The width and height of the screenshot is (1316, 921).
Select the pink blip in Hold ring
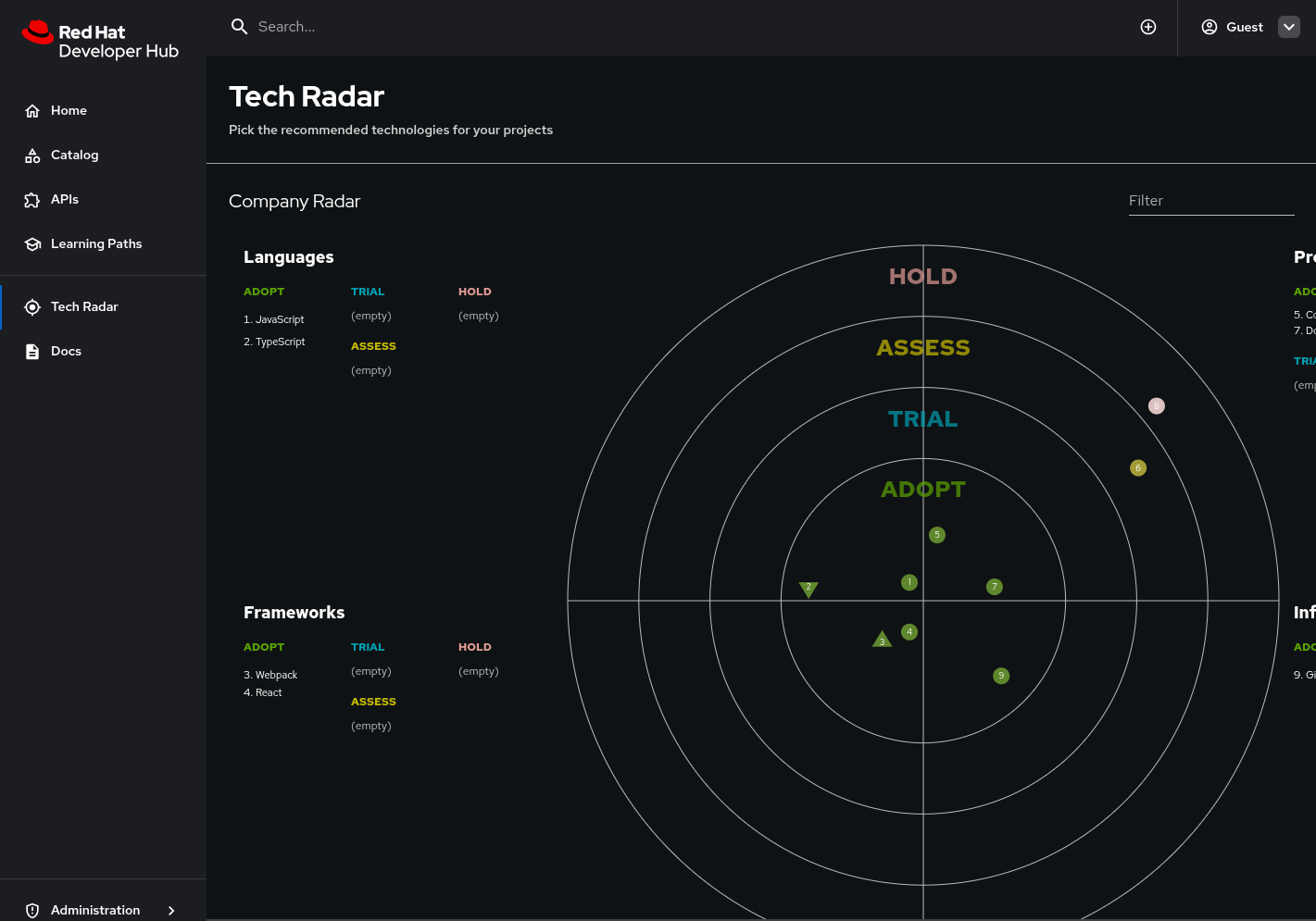[x=1157, y=406]
